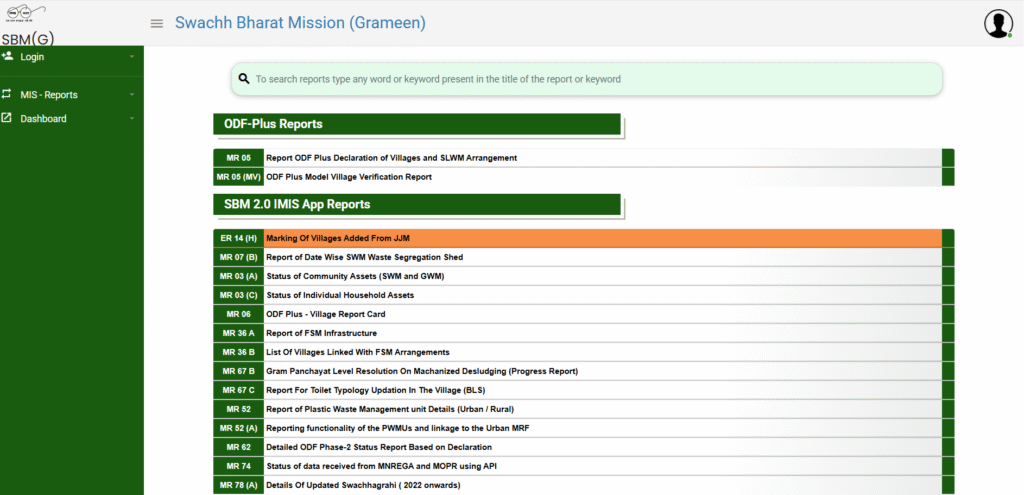Click the MR 05 code label

tap(238, 158)
